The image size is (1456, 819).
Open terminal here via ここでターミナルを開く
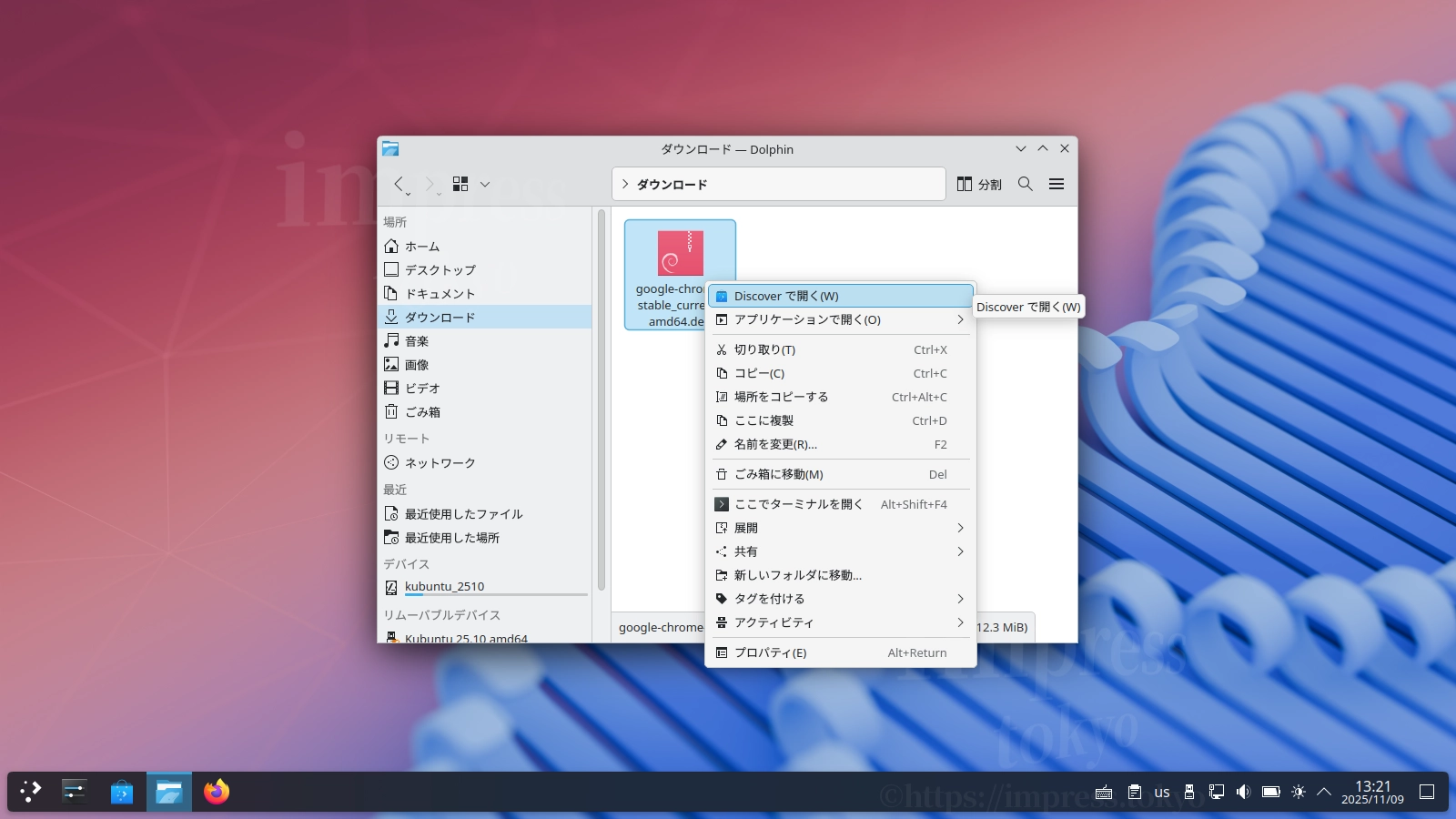coord(840,504)
